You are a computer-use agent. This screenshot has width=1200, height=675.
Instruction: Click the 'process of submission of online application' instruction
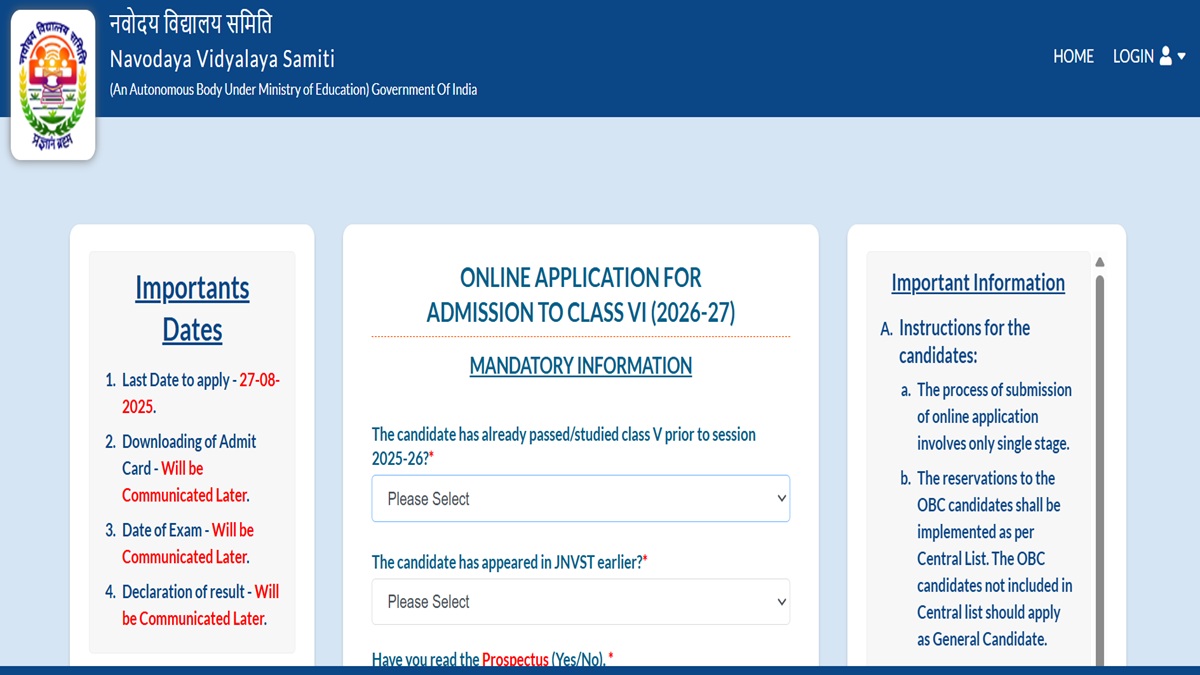tap(994, 417)
